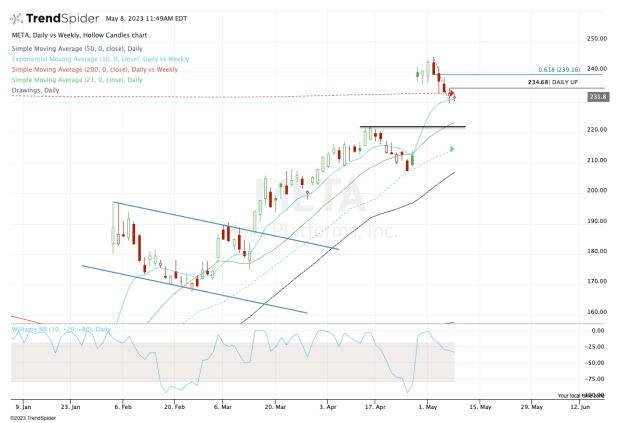Click the 20. Mar date label

pyautogui.click(x=275, y=407)
